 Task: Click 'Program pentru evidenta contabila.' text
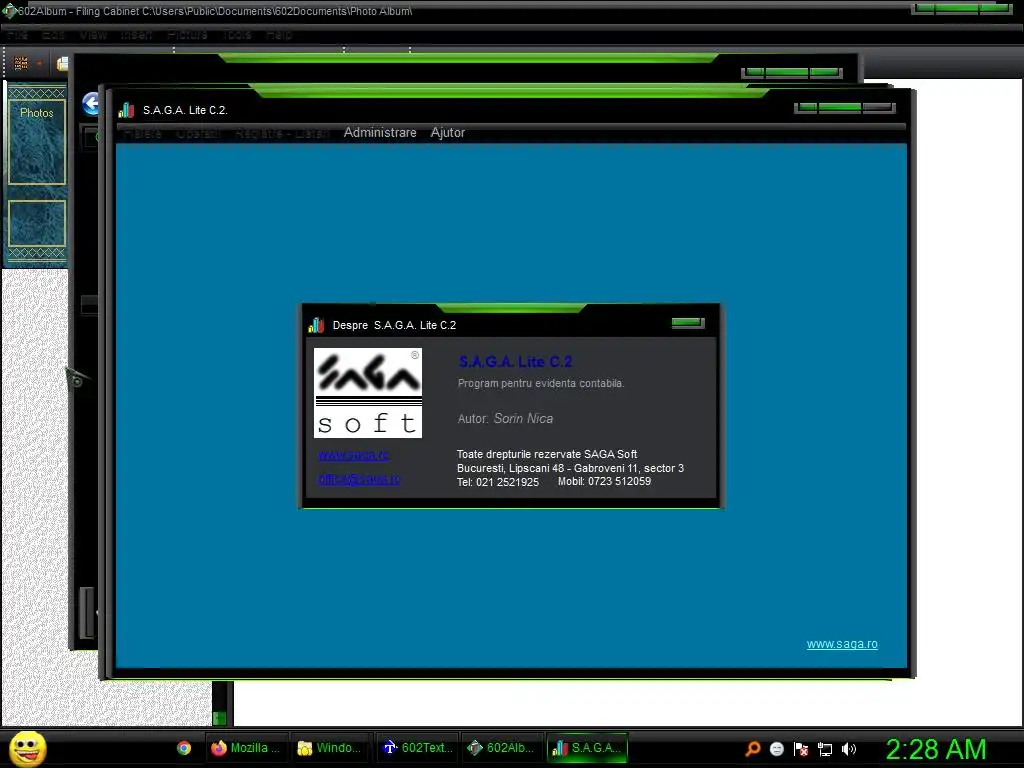[x=541, y=383]
